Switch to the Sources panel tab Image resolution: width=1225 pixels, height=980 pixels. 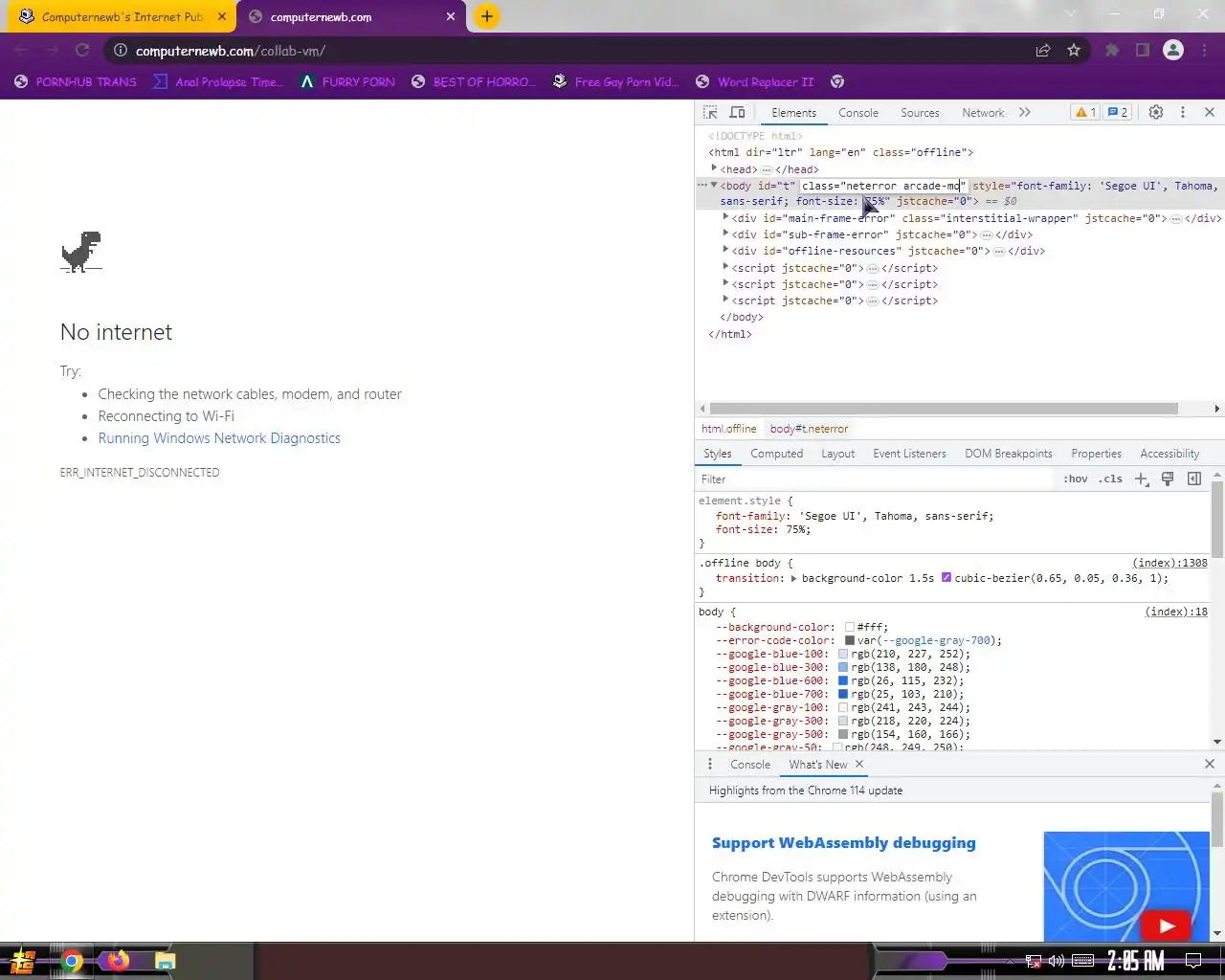point(920,113)
